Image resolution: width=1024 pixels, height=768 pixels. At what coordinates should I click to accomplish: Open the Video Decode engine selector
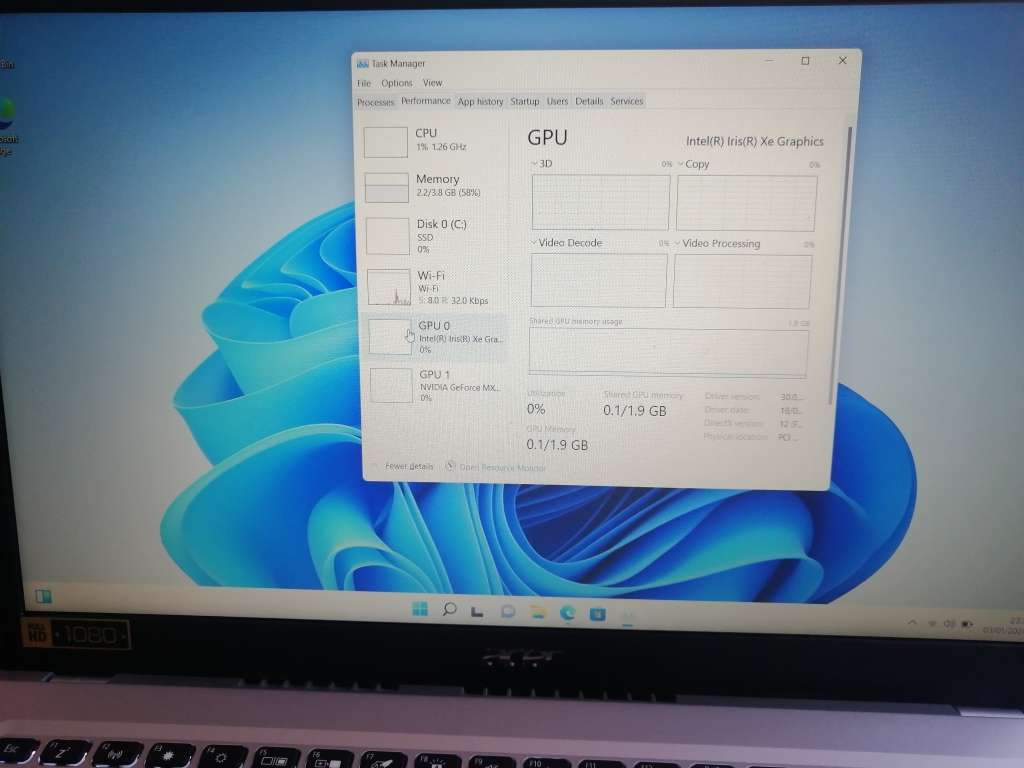[534, 243]
